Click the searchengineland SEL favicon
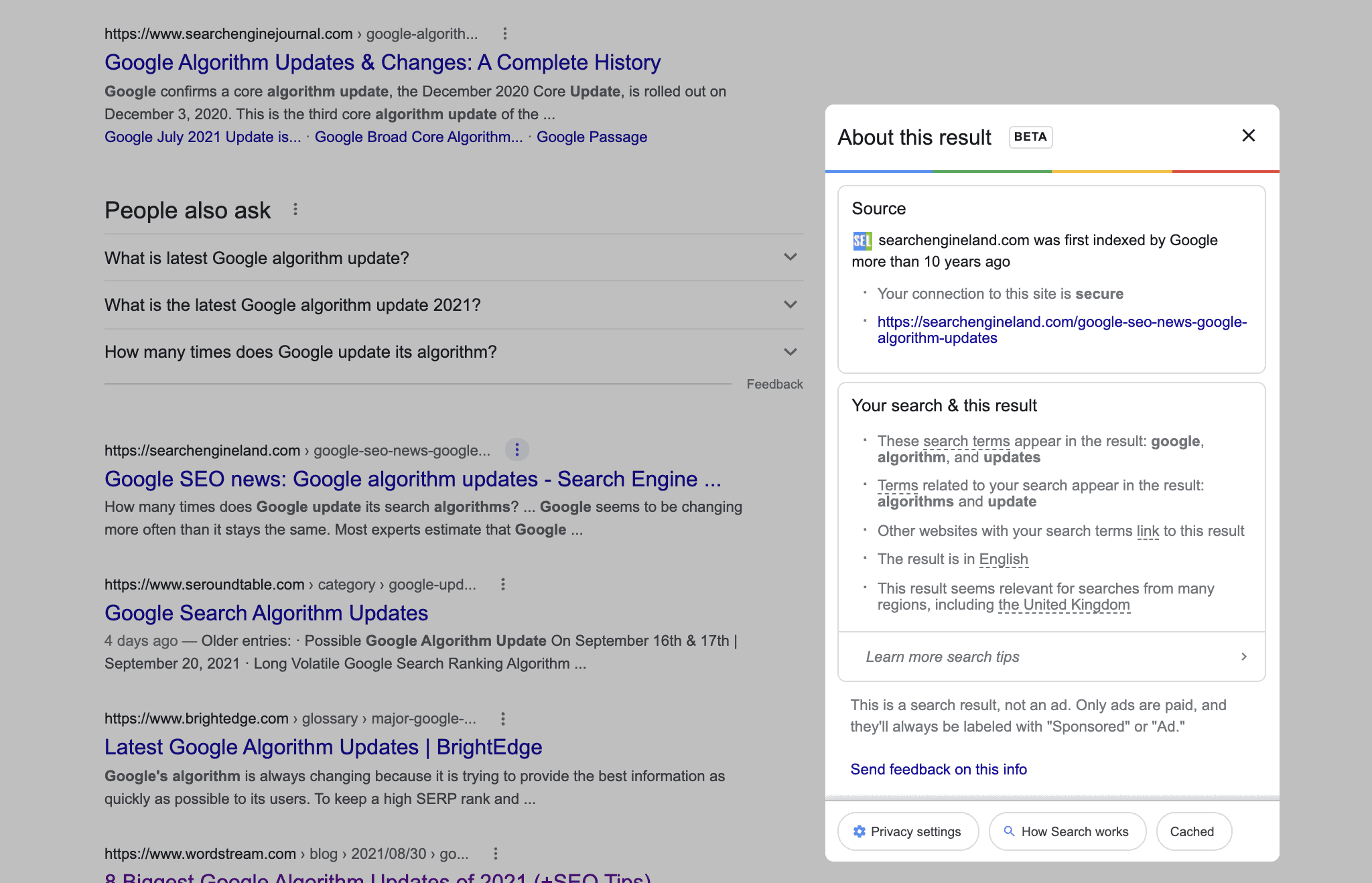 [862, 241]
